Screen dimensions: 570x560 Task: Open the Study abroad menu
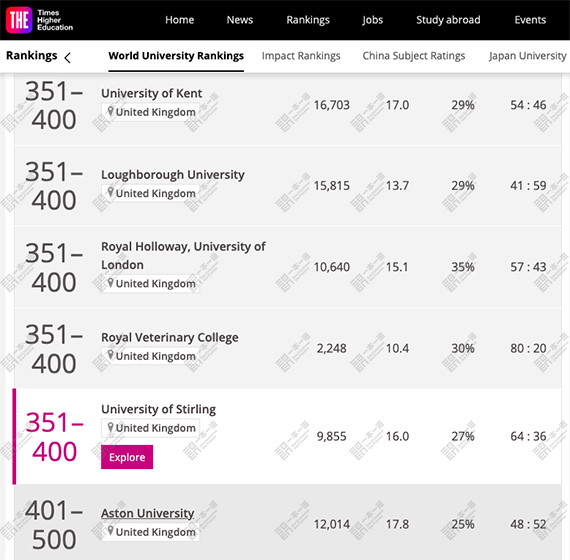[x=448, y=20]
